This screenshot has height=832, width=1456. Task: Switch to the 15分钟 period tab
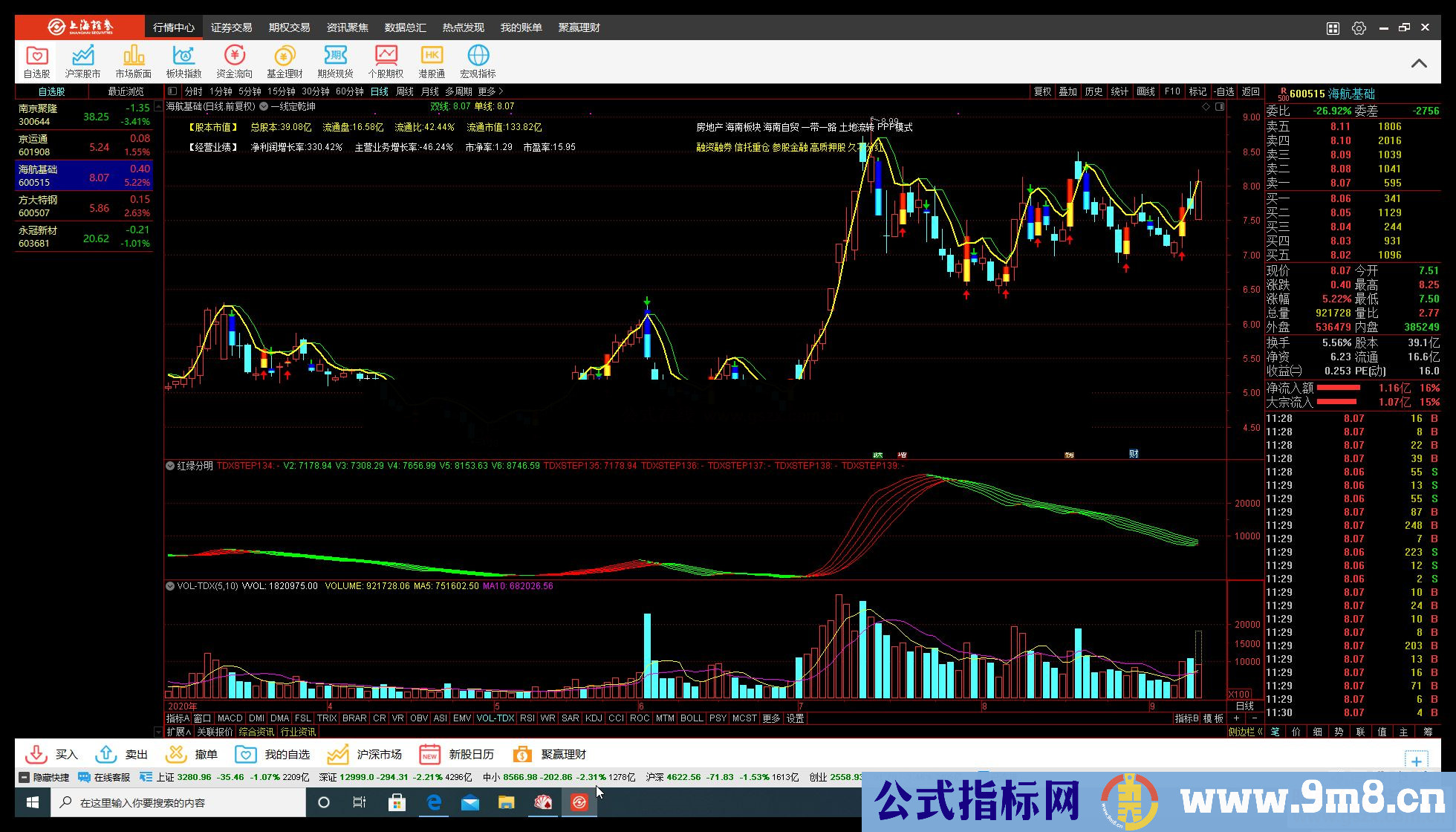pos(281,91)
